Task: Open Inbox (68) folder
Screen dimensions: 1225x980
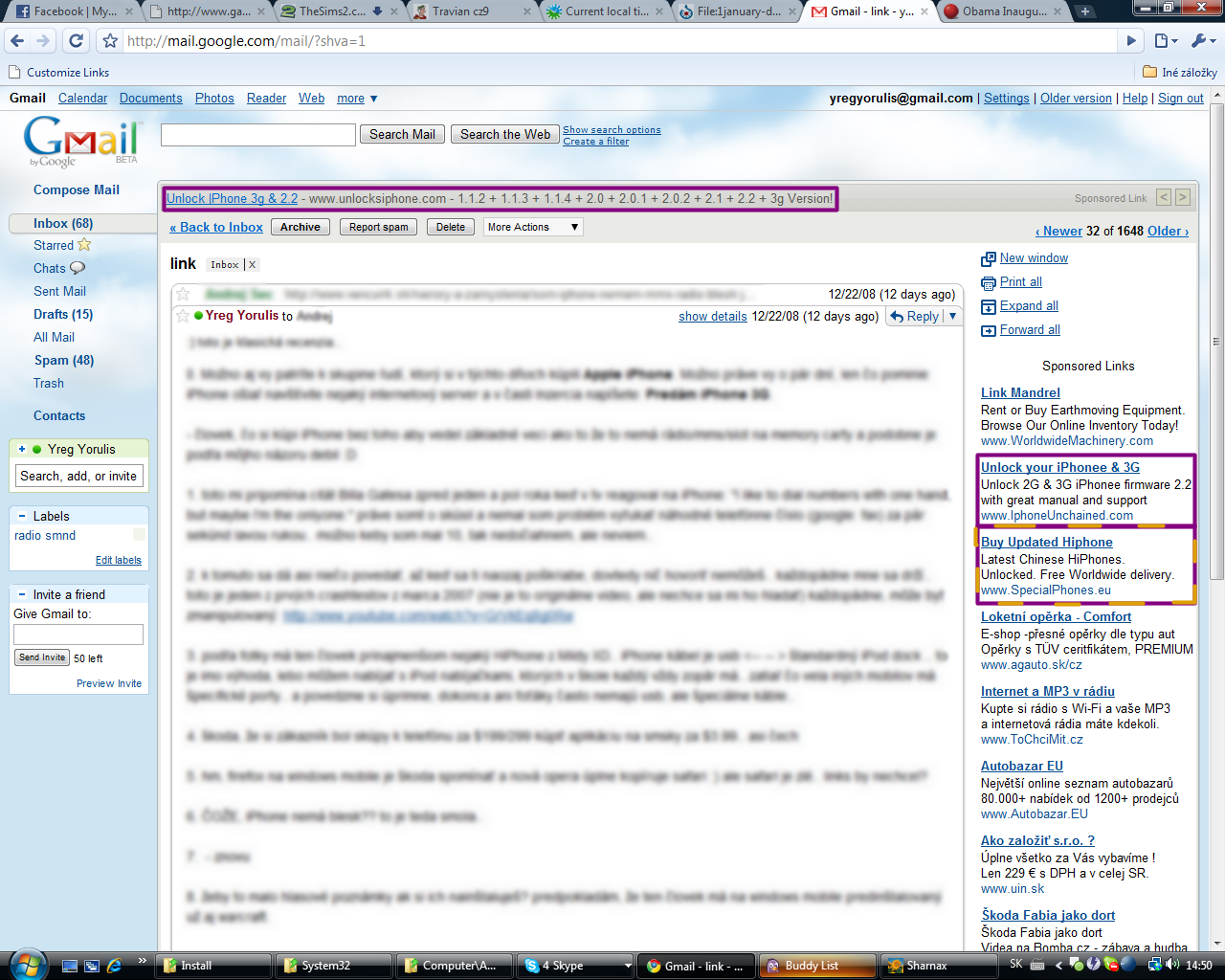Action: coord(63,223)
